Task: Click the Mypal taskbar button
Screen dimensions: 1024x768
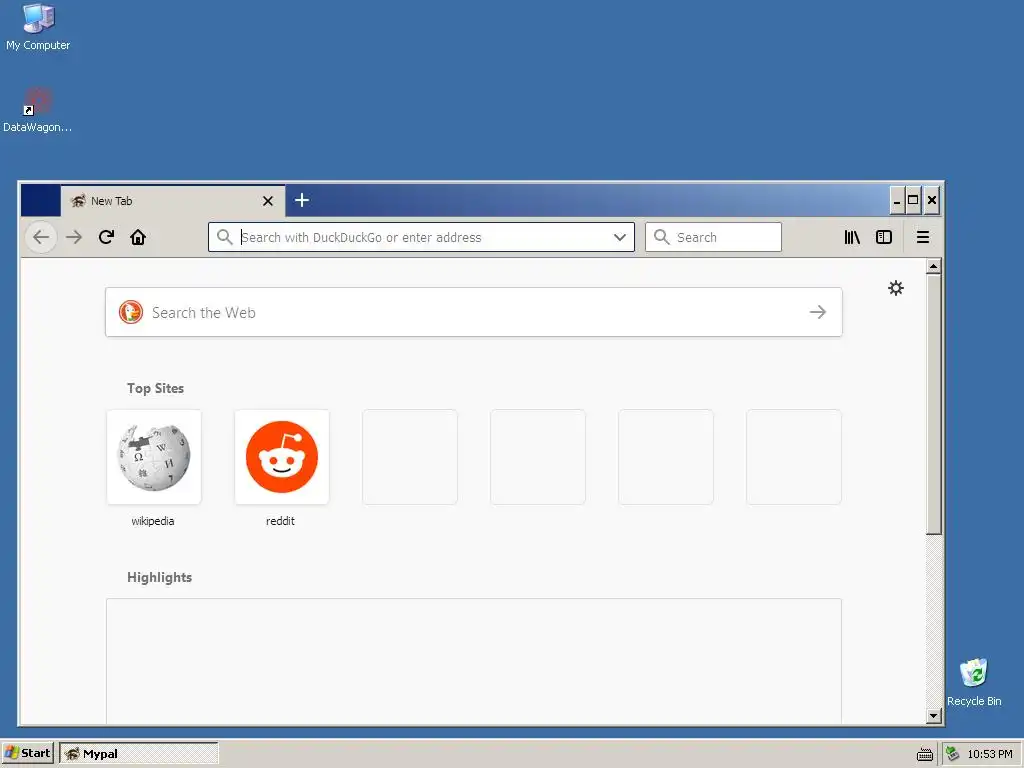Action: [138, 753]
